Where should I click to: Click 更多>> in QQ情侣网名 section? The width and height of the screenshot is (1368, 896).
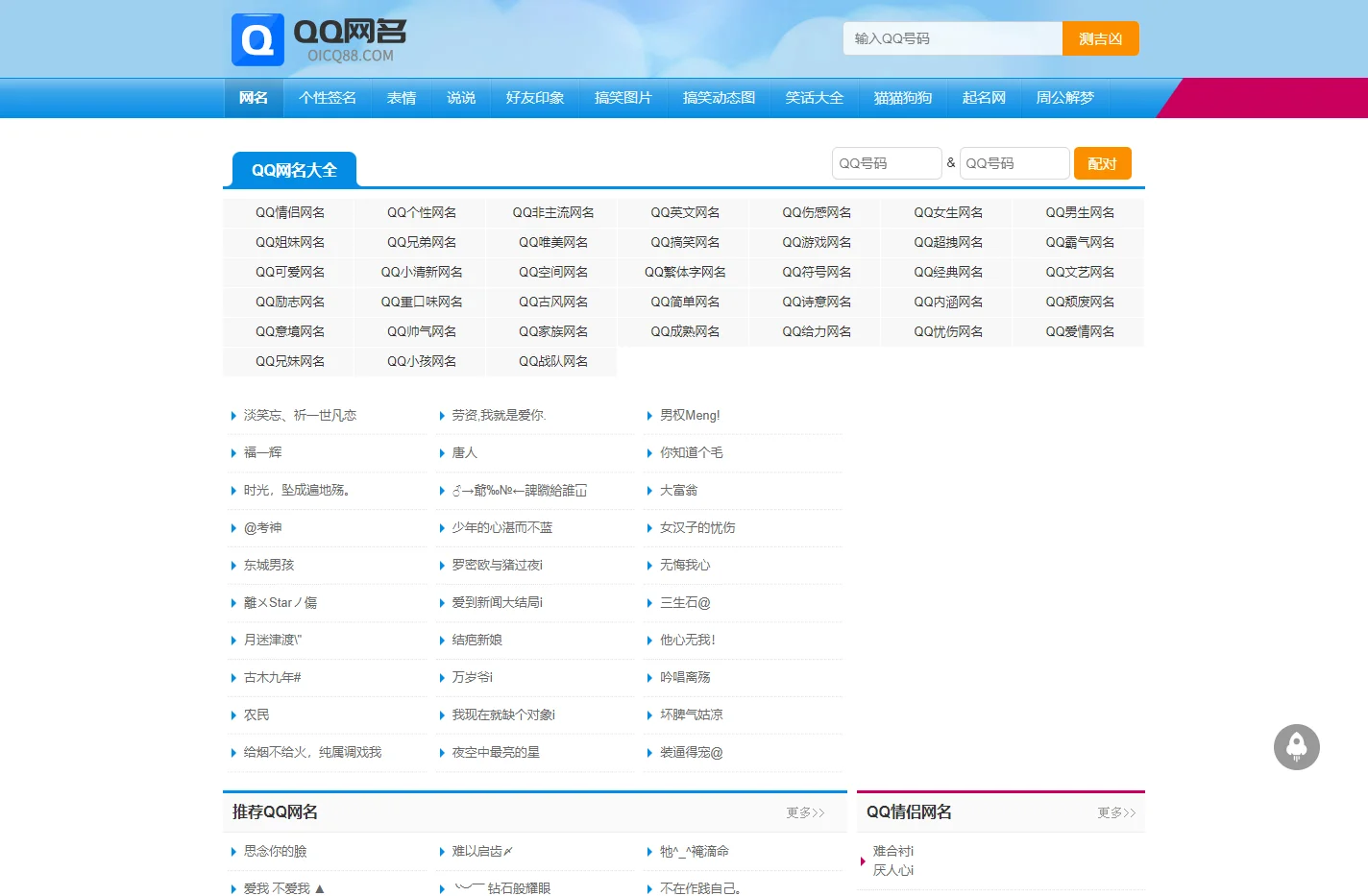click(x=1116, y=812)
